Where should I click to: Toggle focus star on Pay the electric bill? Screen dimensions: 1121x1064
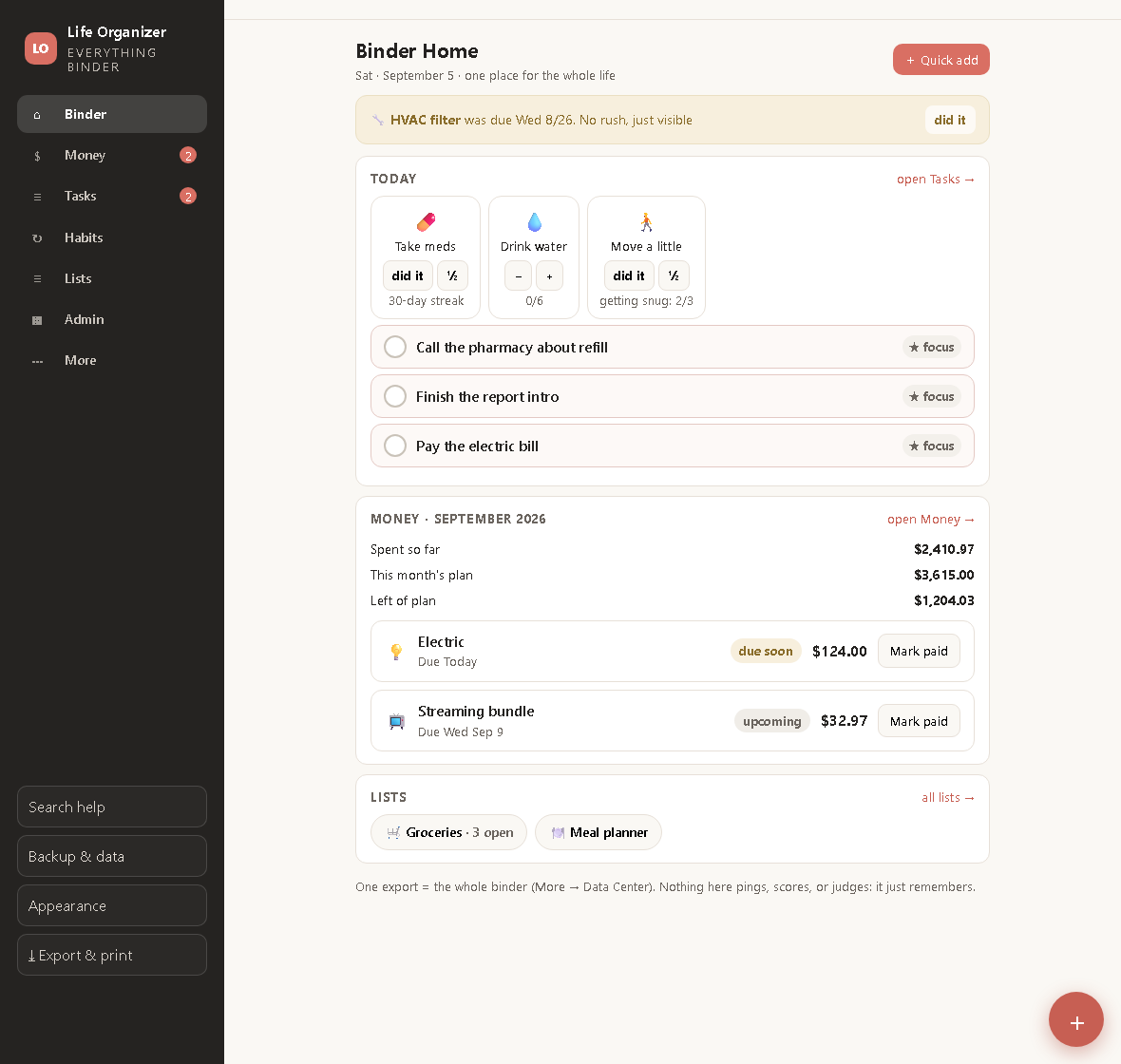tap(932, 446)
